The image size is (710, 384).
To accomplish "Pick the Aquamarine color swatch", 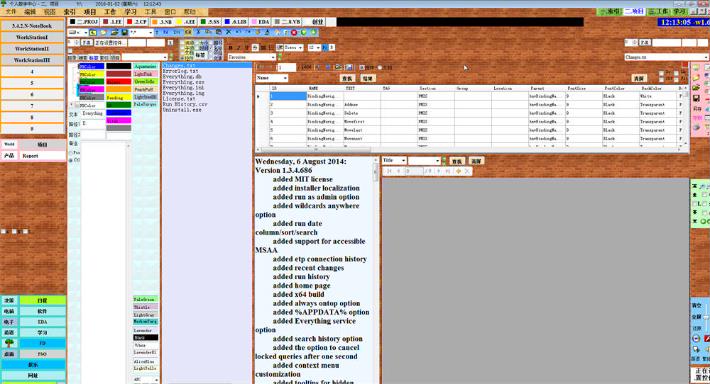I will [145, 66].
